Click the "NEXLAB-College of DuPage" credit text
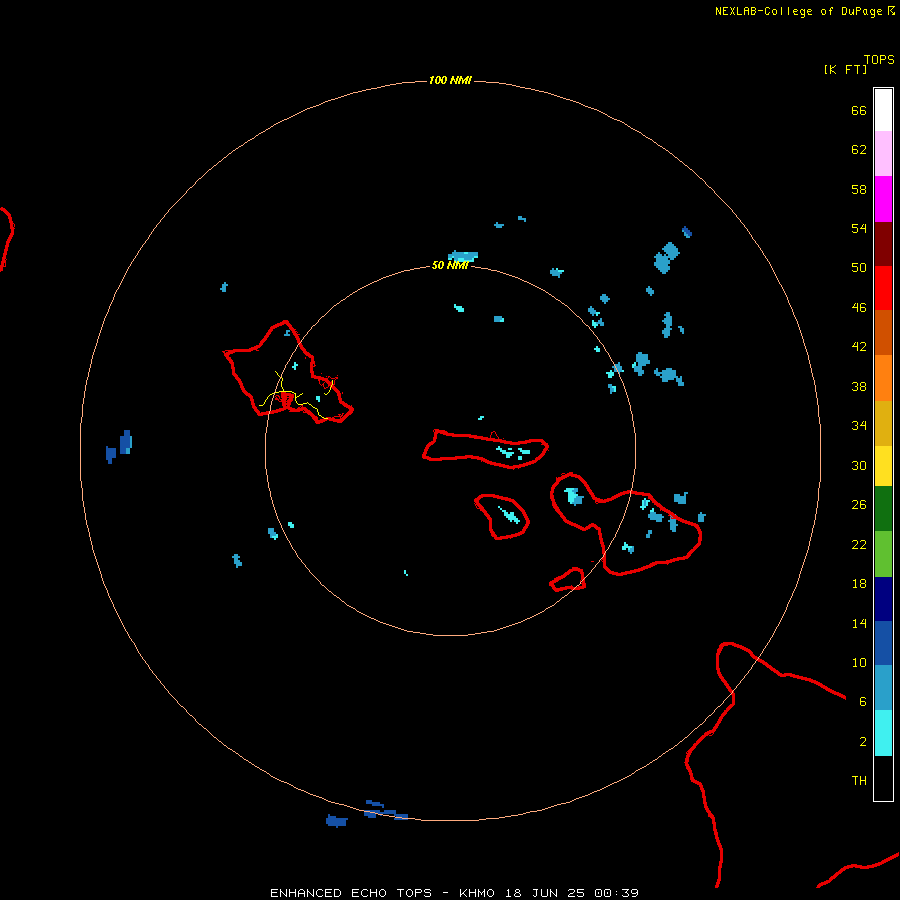Image resolution: width=900 pixels, height=900 pixels. point(798,11)
